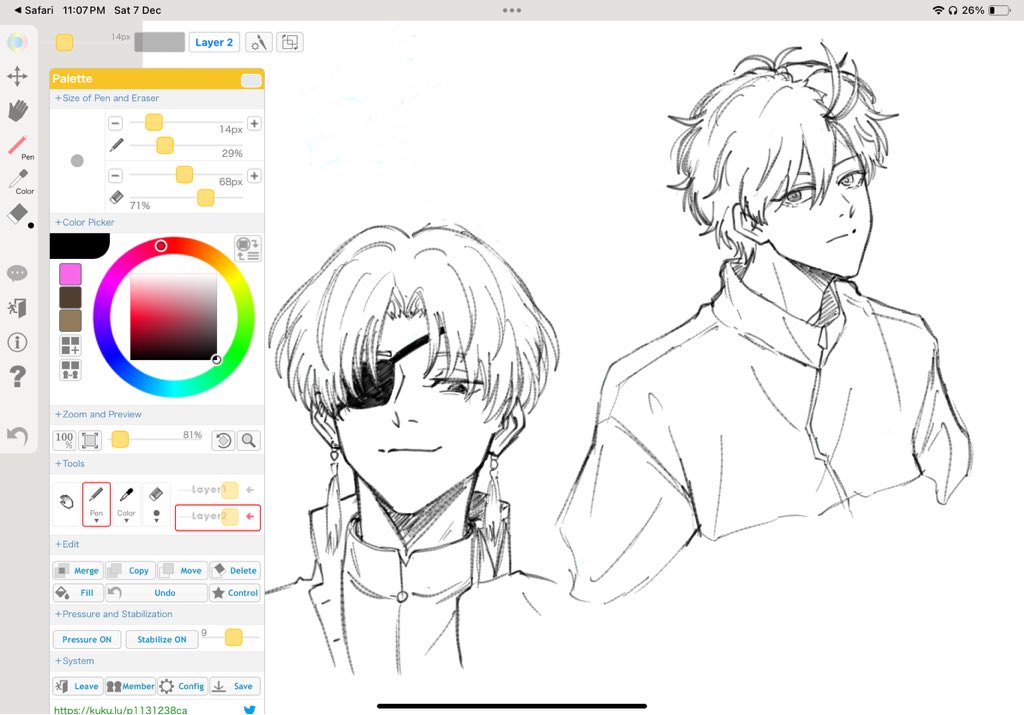Viewport: 1024px width, 715px height.
Task: Collapse the Pressure and Stabilization section
Action: [114, 614]
